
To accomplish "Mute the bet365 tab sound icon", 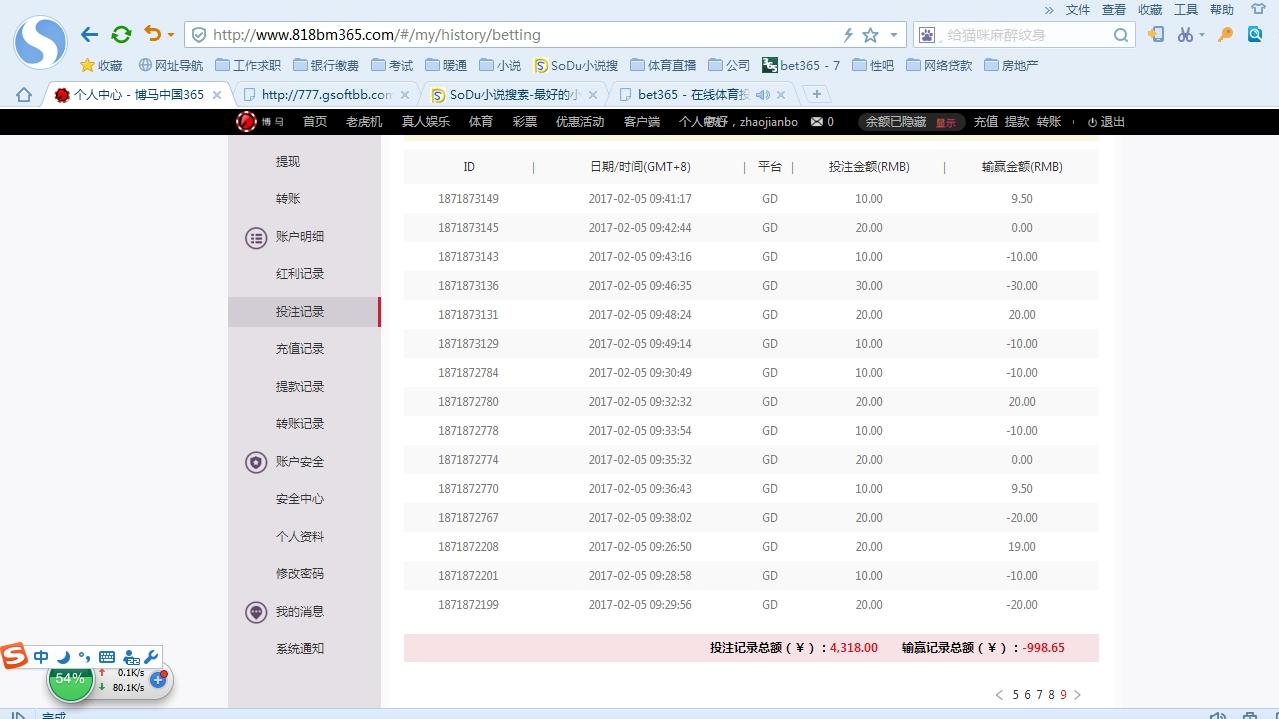I will (762, 95).
